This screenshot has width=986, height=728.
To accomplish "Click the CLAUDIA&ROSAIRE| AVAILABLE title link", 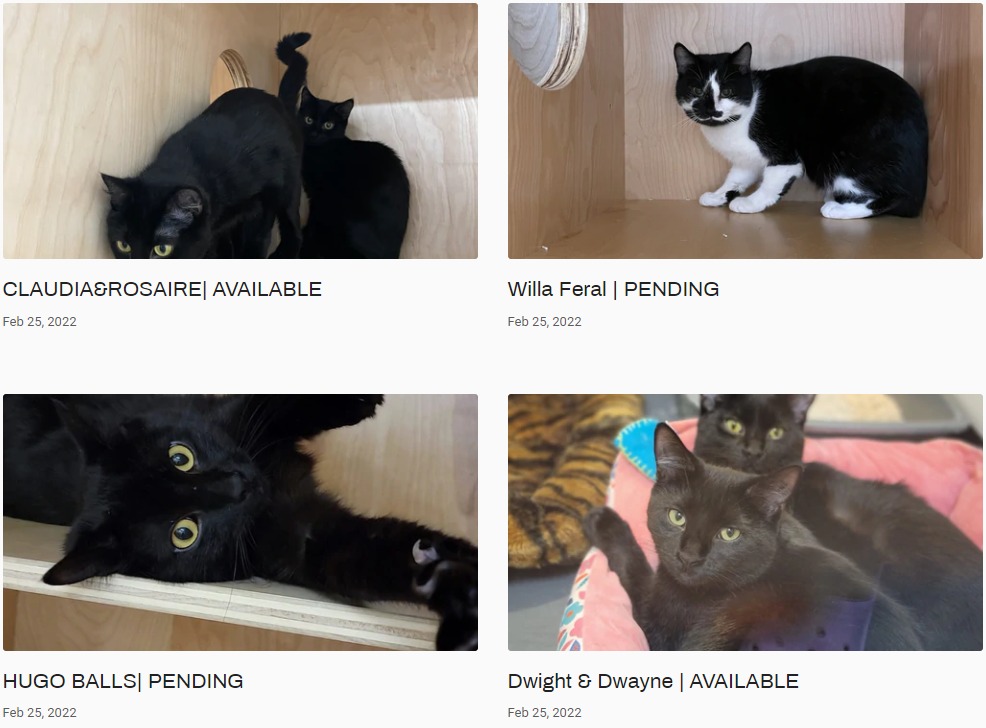I will pyautogui.click(x=162, y=289).
